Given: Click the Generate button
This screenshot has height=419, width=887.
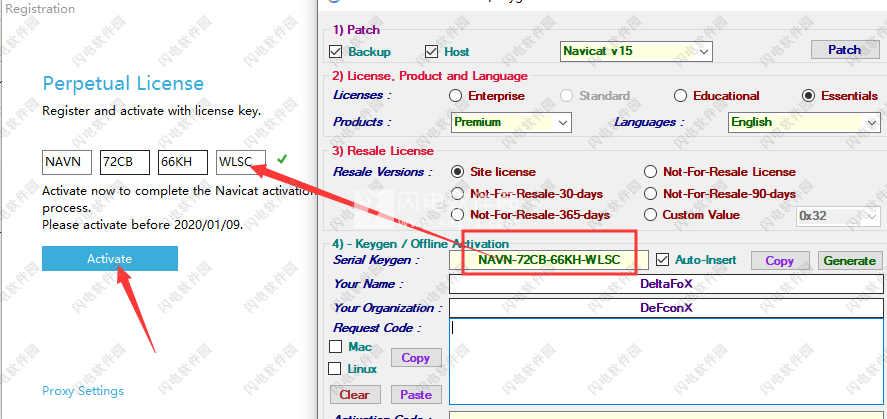Looking at the screenshot, I should 850,261.
